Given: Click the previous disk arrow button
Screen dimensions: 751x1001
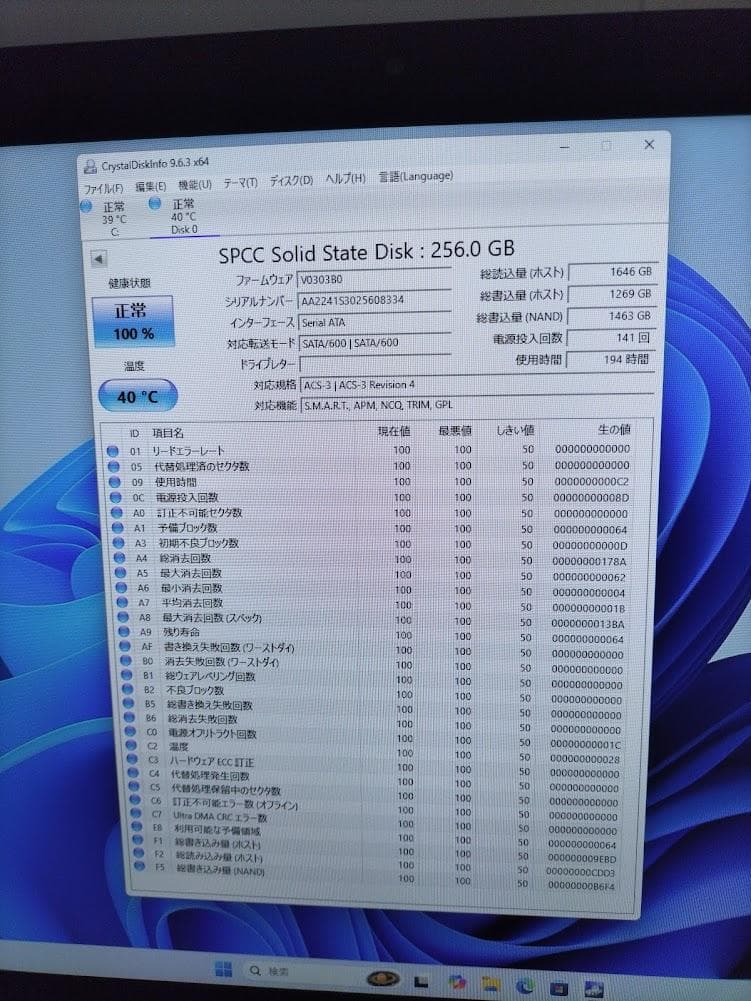Looking at the screenshot, I should coord(98,259).
